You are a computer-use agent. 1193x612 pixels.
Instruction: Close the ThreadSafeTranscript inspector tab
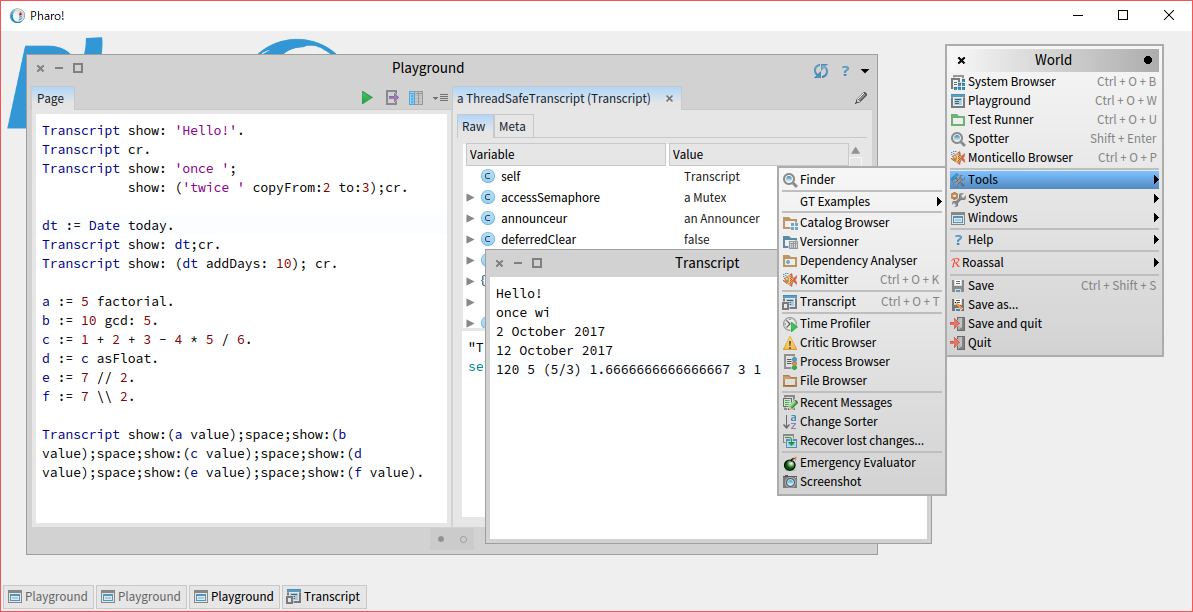point(669,98)
